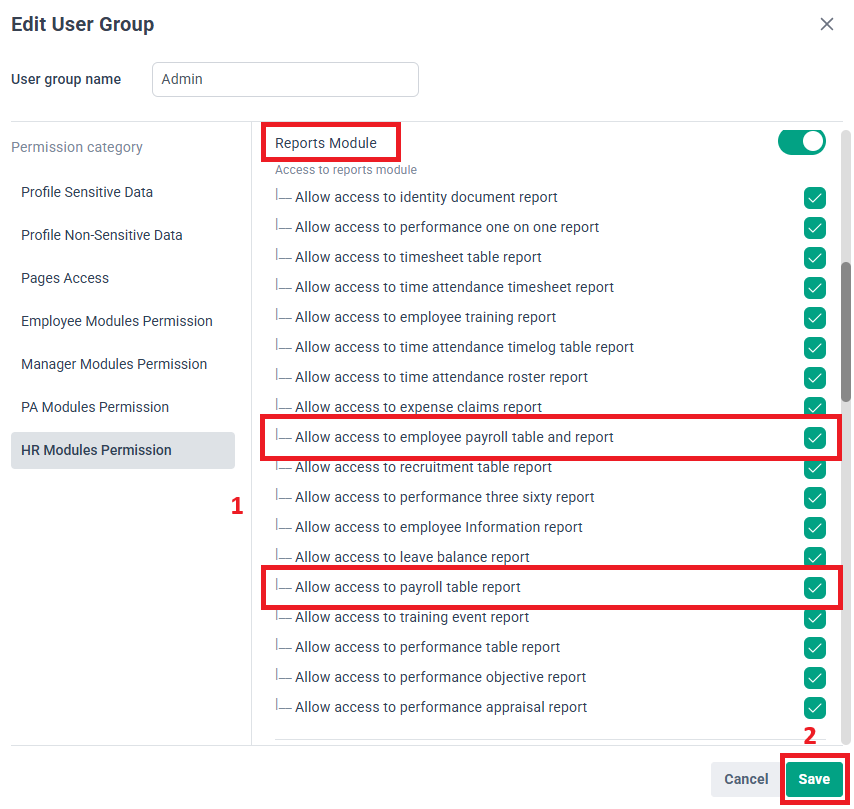Open Profile Sensitive Data category
Screen dimensions: 854x809
87,192
